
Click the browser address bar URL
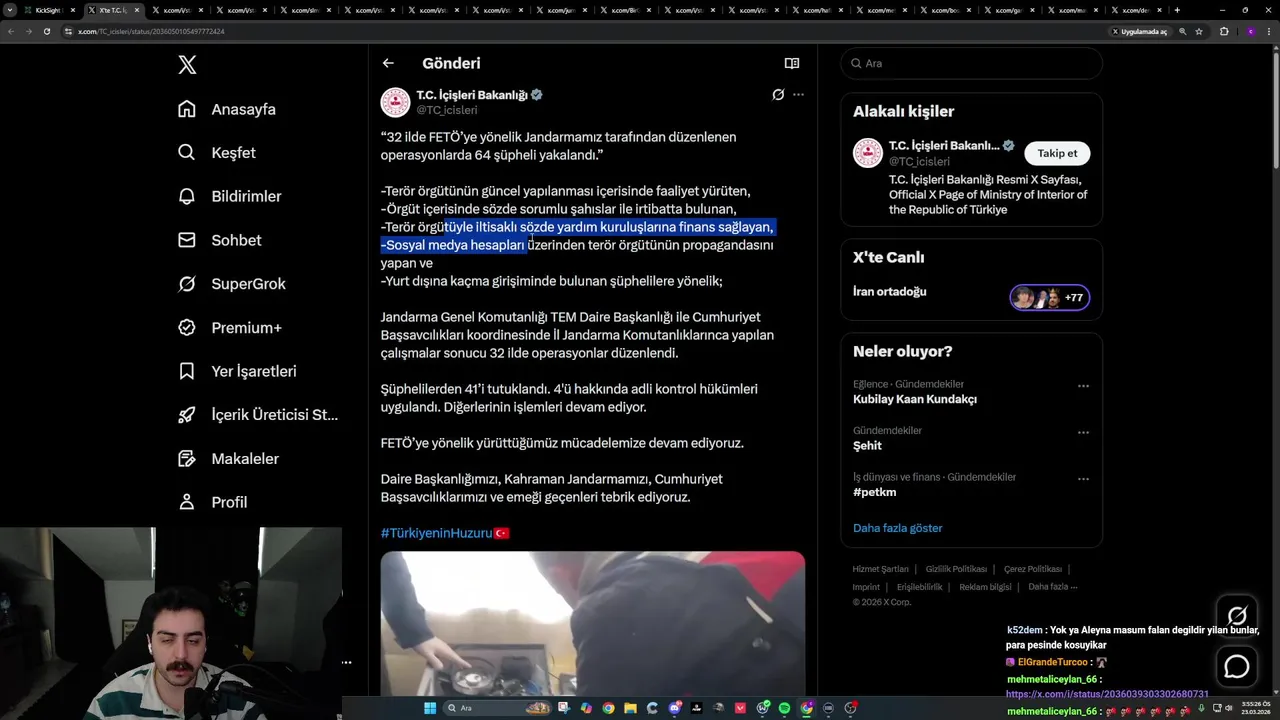point(150,31)
